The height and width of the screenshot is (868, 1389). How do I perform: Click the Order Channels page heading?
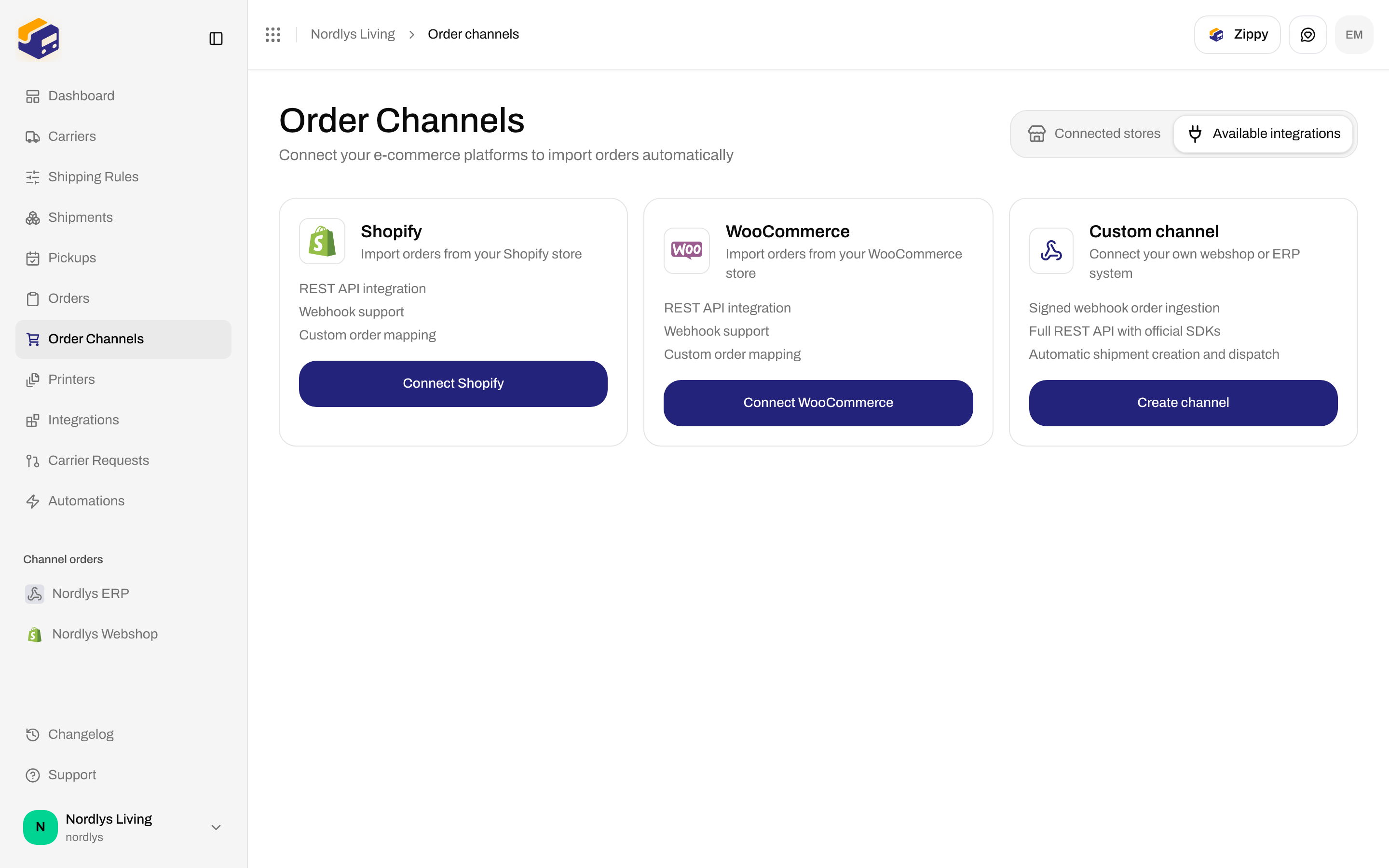point(401,121)
